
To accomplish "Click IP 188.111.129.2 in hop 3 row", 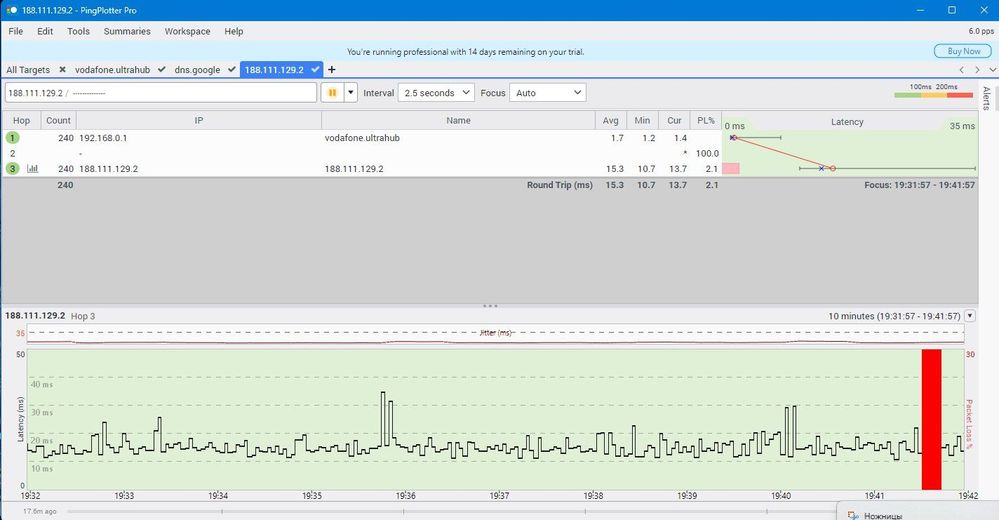I will point(108,169).
